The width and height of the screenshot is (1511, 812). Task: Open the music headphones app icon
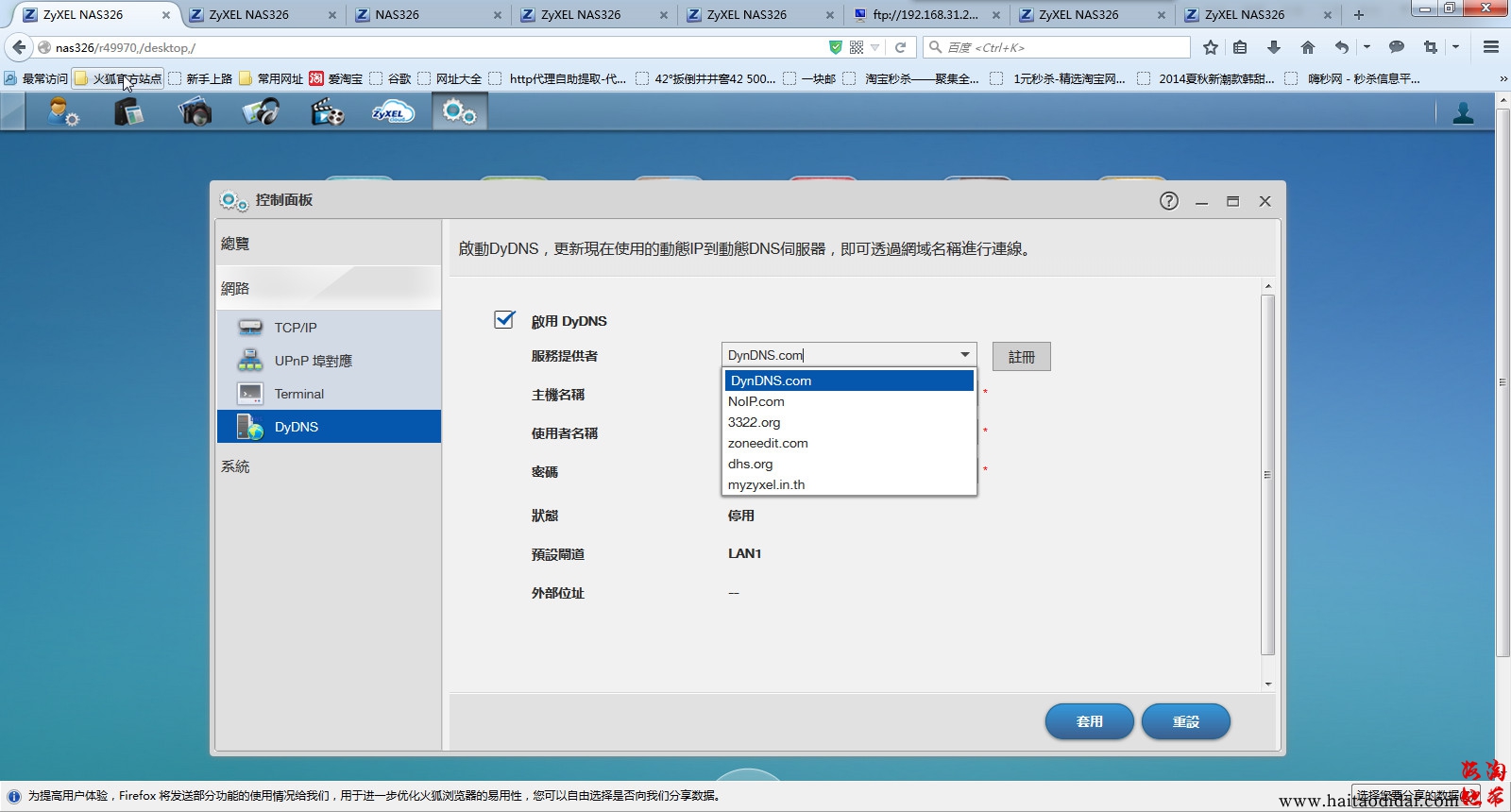tap(261, 112)
